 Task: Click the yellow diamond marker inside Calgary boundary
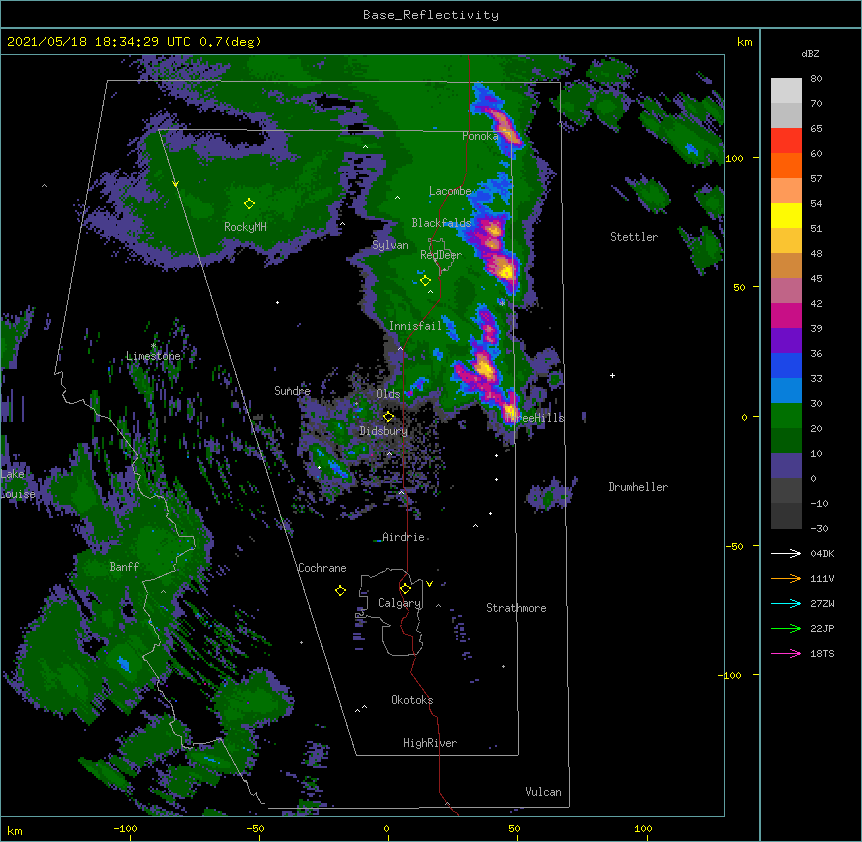(x=405, y=589)
